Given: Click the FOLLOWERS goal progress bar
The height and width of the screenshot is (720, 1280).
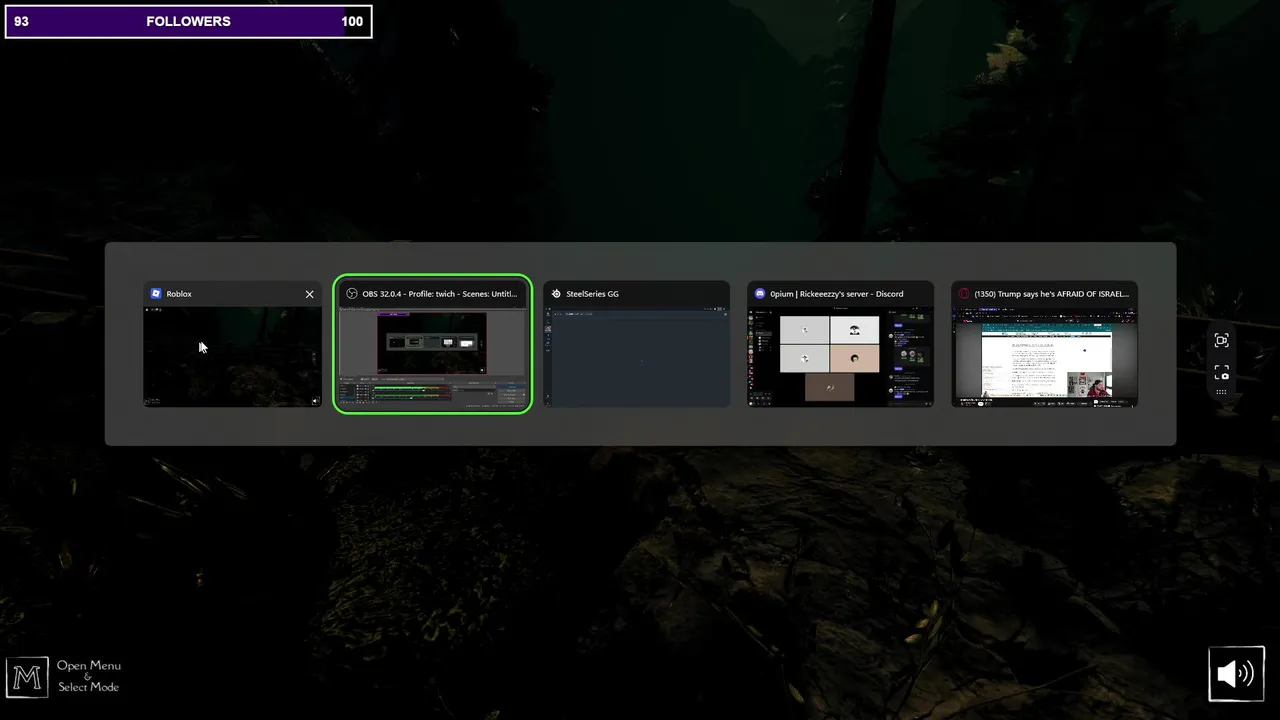Looking at the screenshot, I should click(x=189, y=21).
